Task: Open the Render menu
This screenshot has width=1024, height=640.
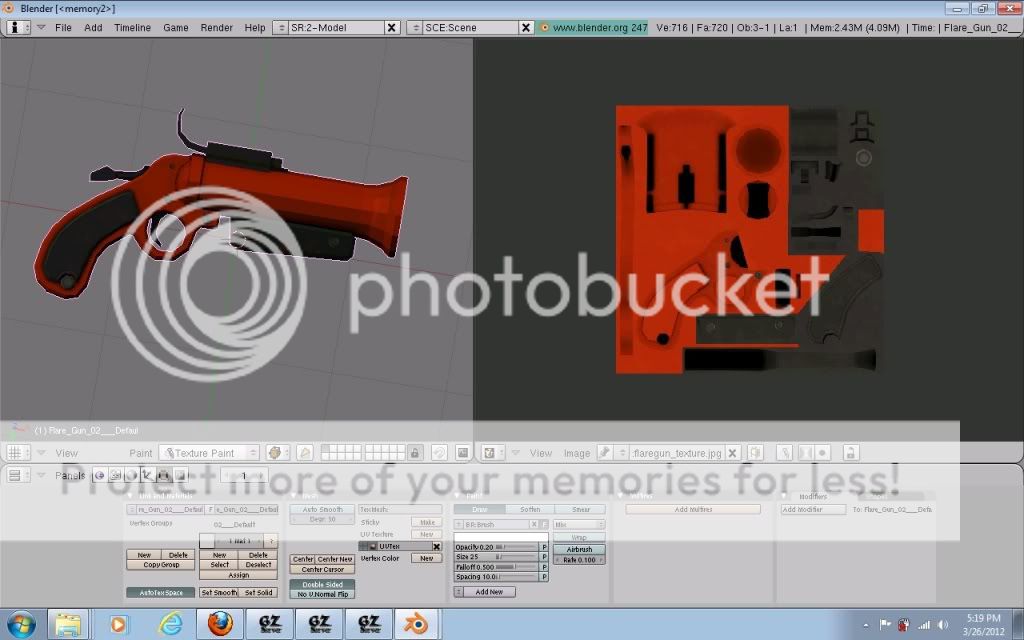Action: (217, 27)
